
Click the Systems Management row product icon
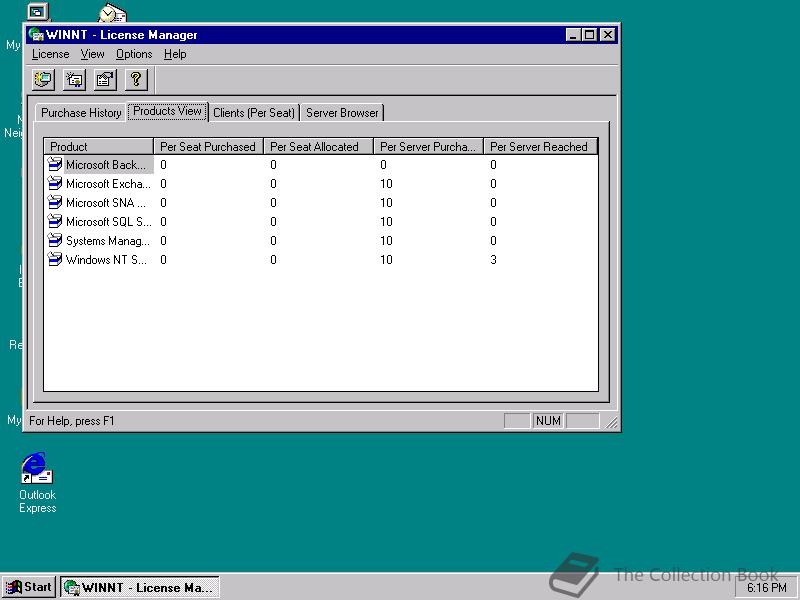[55, 240]
